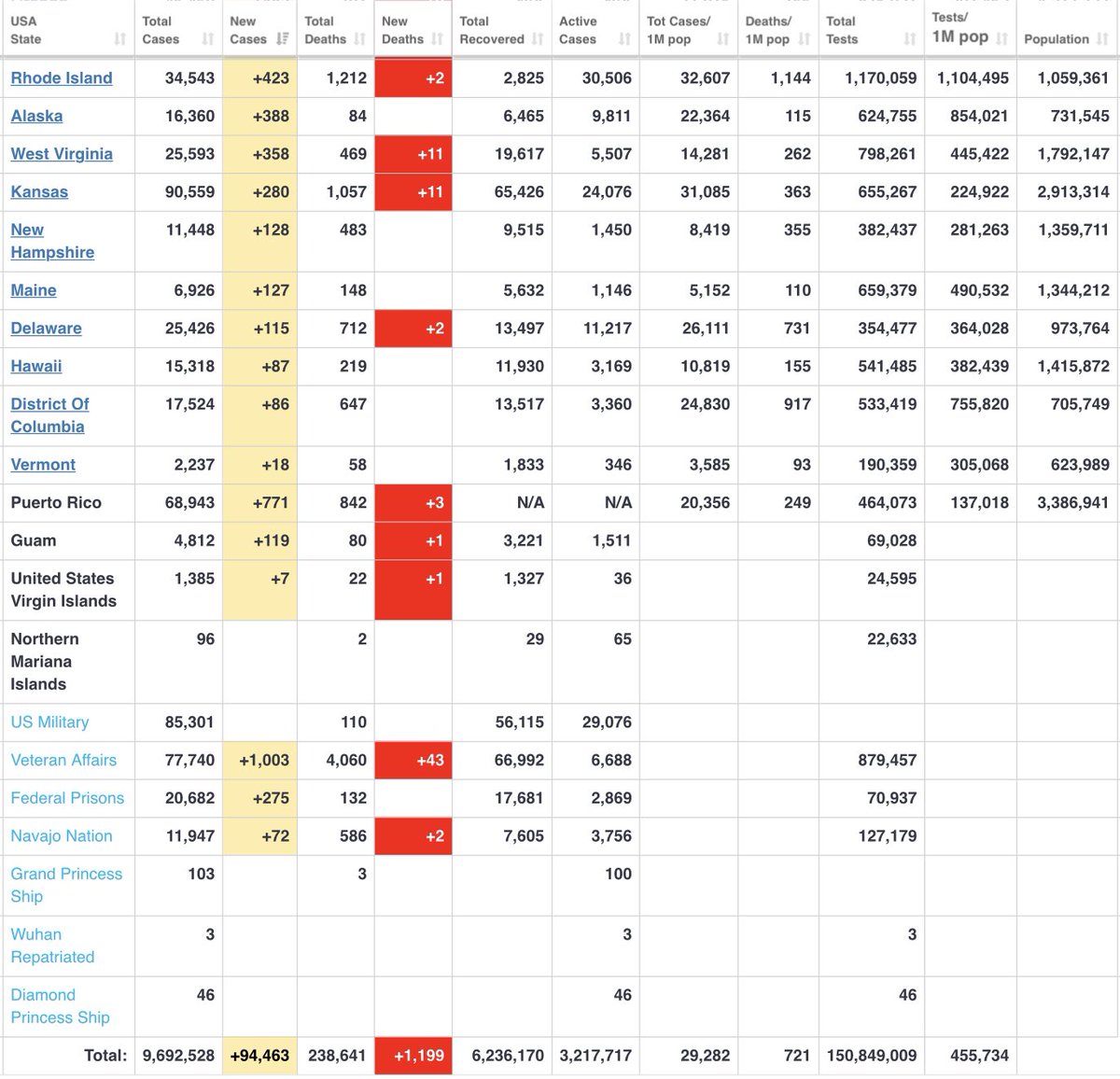1120x1079 pixels.
Task: Sort by Population column sort icon
Action: click(1102, 39)
